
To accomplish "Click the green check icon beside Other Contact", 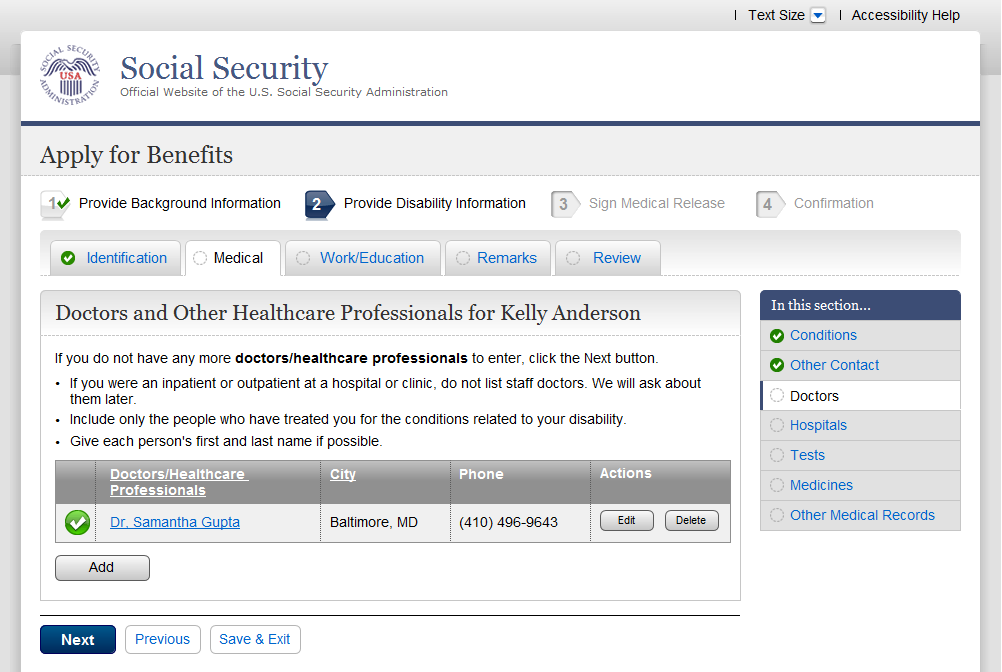I will tap(777, 366).
